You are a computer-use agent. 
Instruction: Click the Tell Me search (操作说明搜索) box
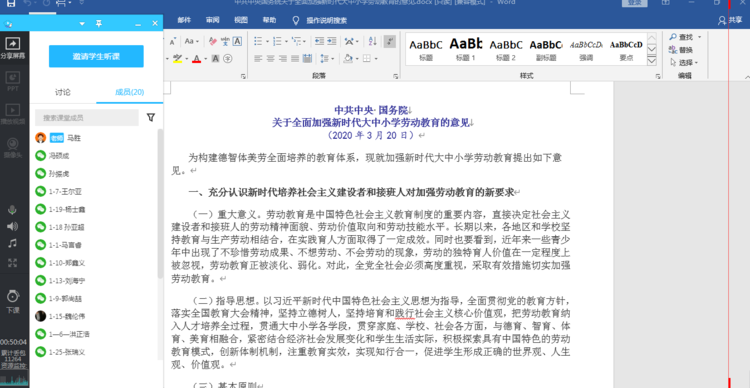click(x=320, y=21)
